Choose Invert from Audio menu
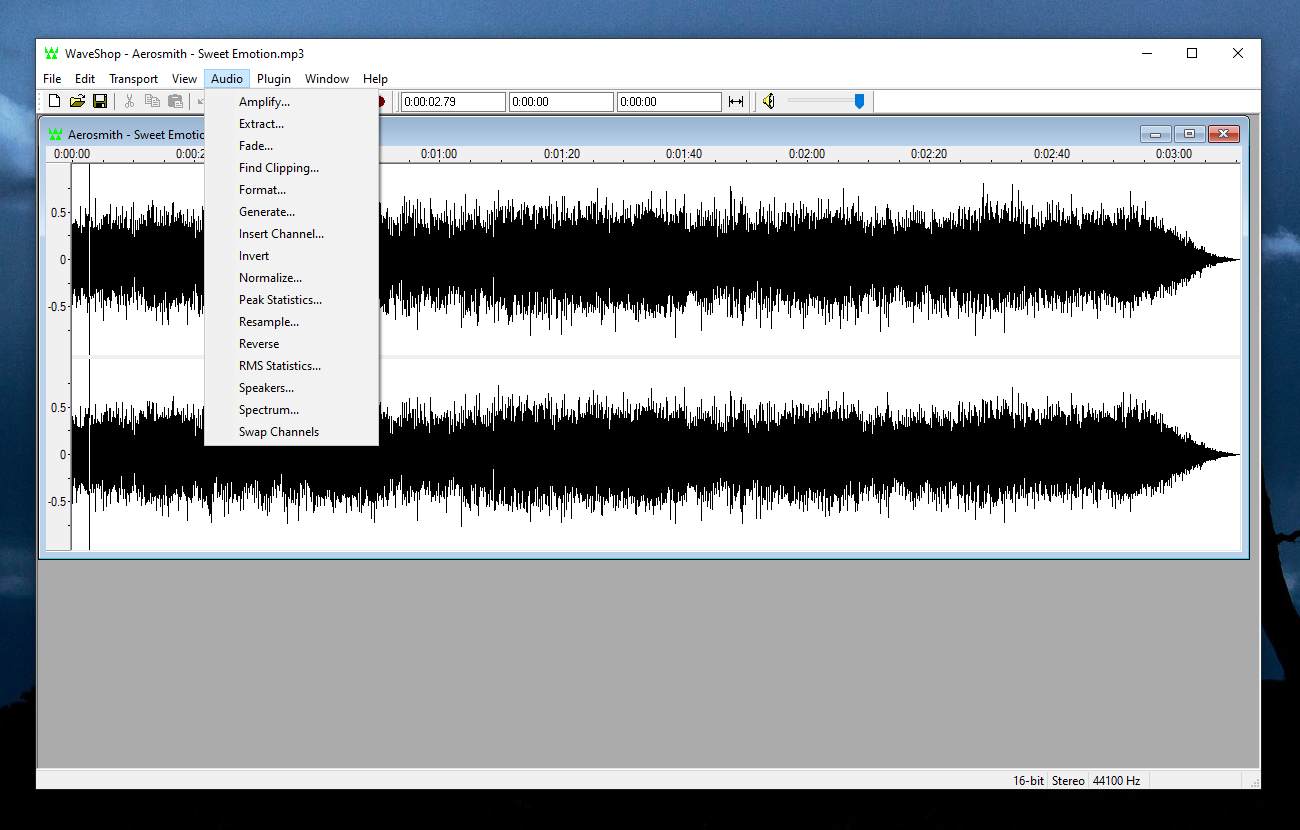 (x=291, y=256)
